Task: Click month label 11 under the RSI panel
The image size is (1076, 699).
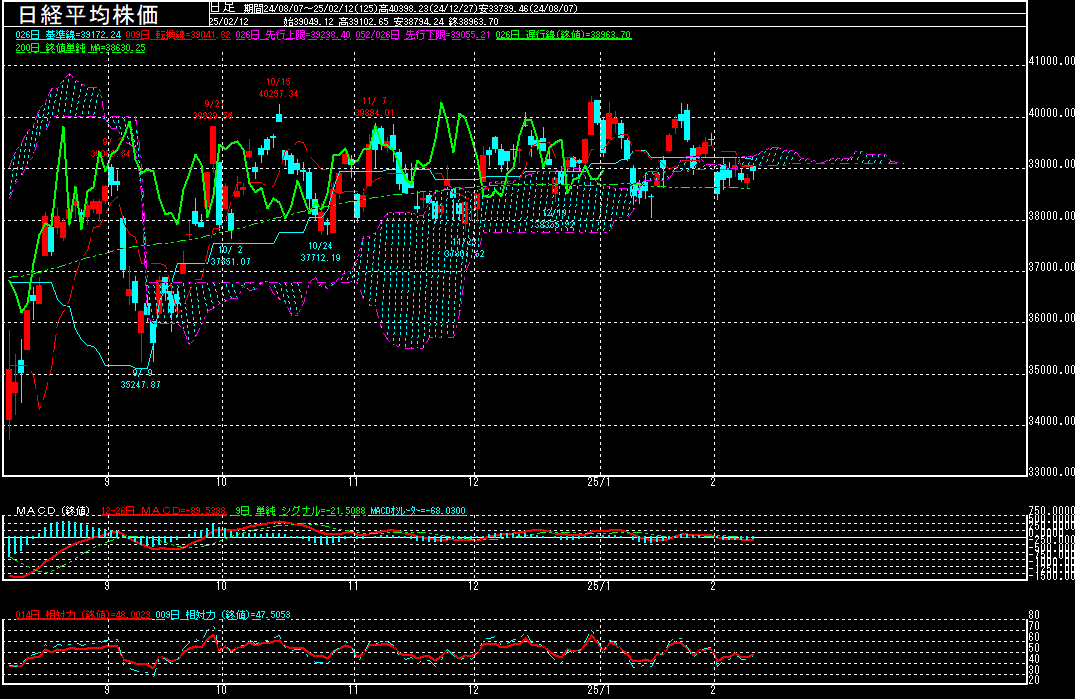Action: (x=353, y=690)
